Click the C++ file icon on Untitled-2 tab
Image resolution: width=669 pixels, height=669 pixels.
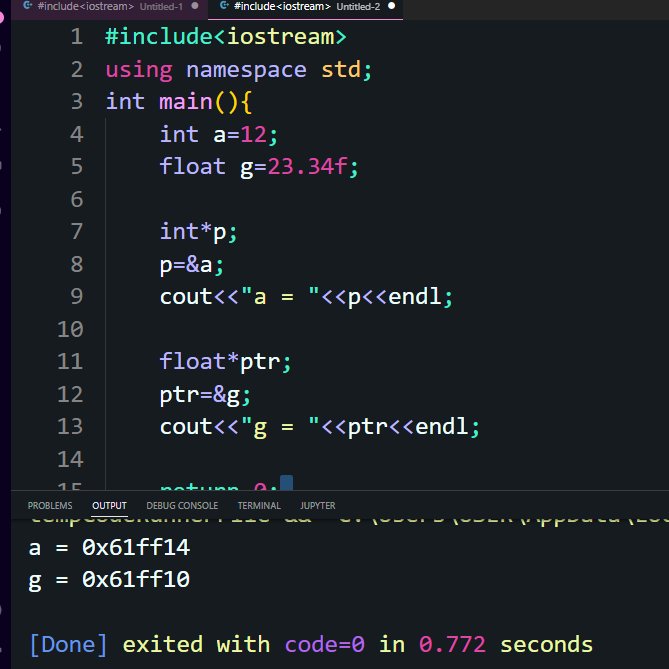[224, 6]
